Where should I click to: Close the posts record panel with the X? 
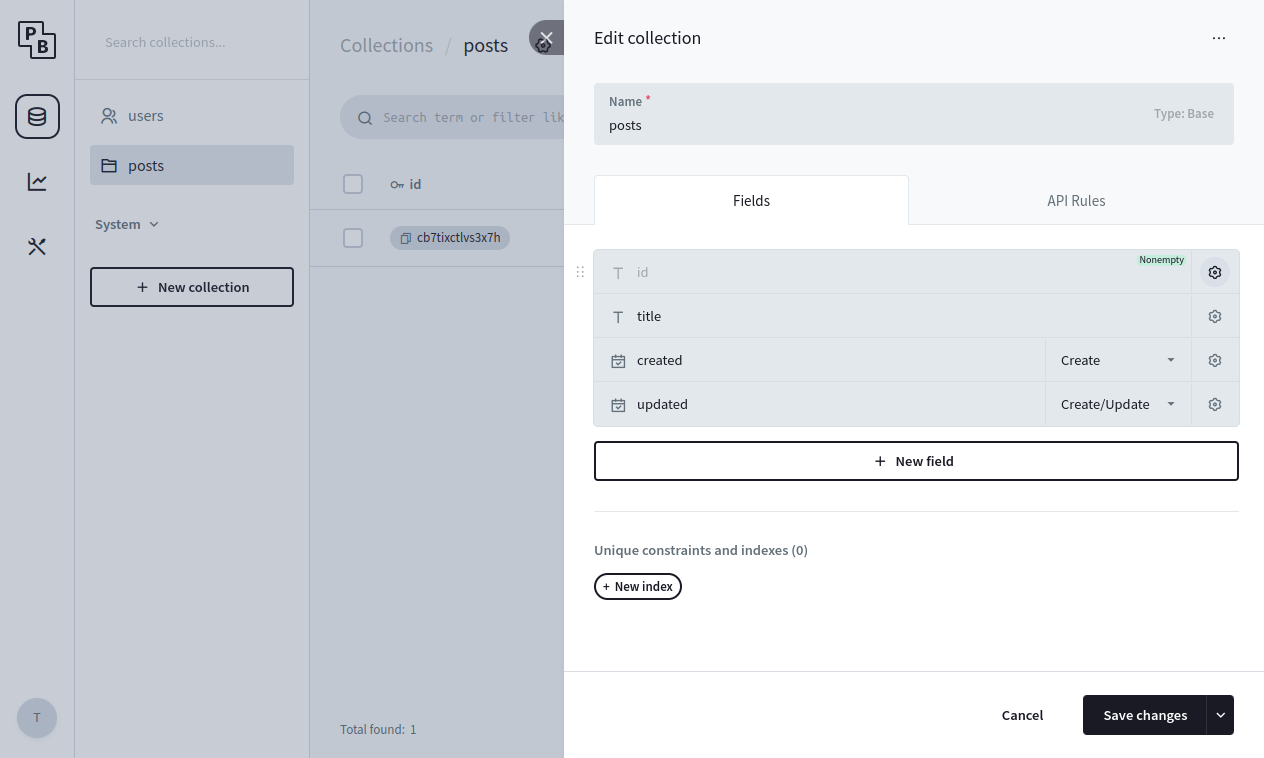(545, 38)
